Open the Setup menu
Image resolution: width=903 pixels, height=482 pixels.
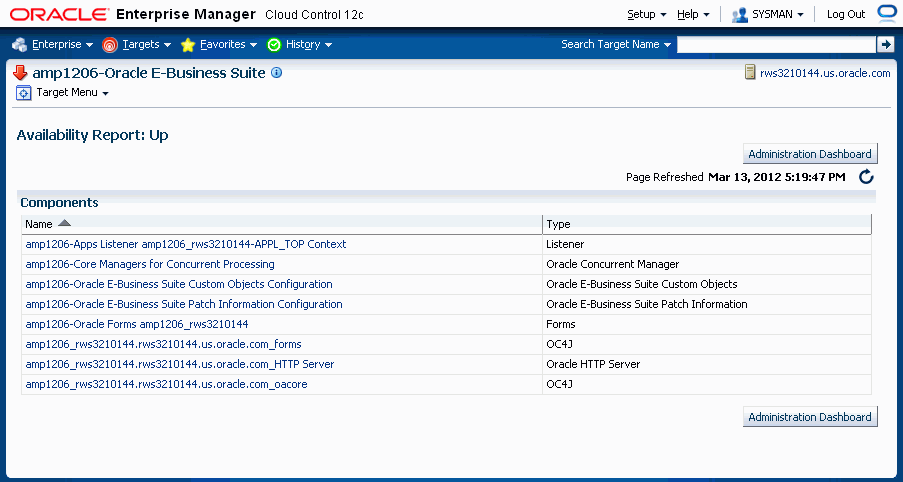647,14
